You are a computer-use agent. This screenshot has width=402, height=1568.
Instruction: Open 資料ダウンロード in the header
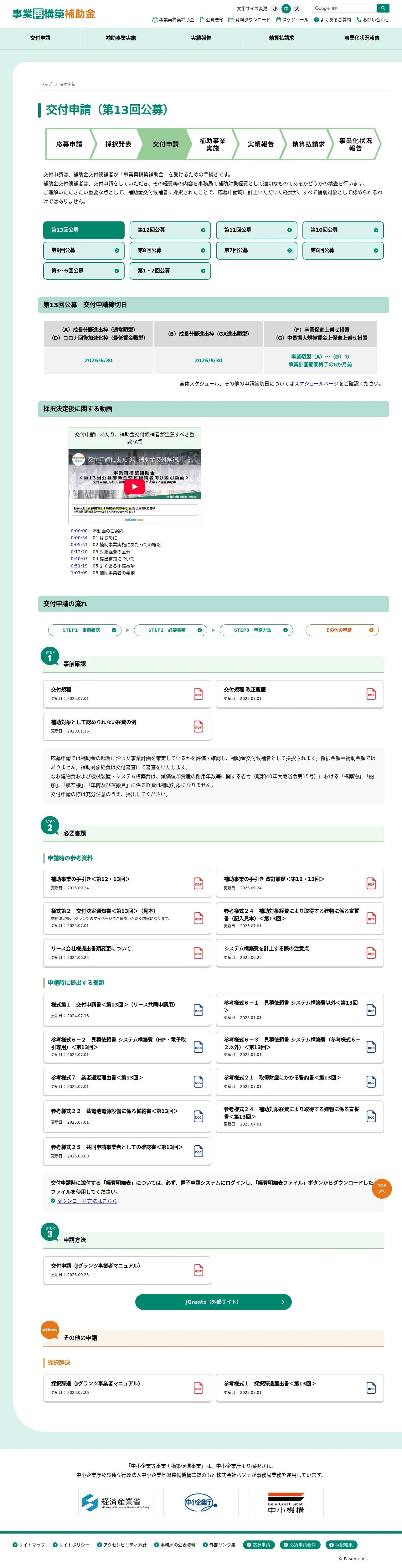tap(249, 19)
